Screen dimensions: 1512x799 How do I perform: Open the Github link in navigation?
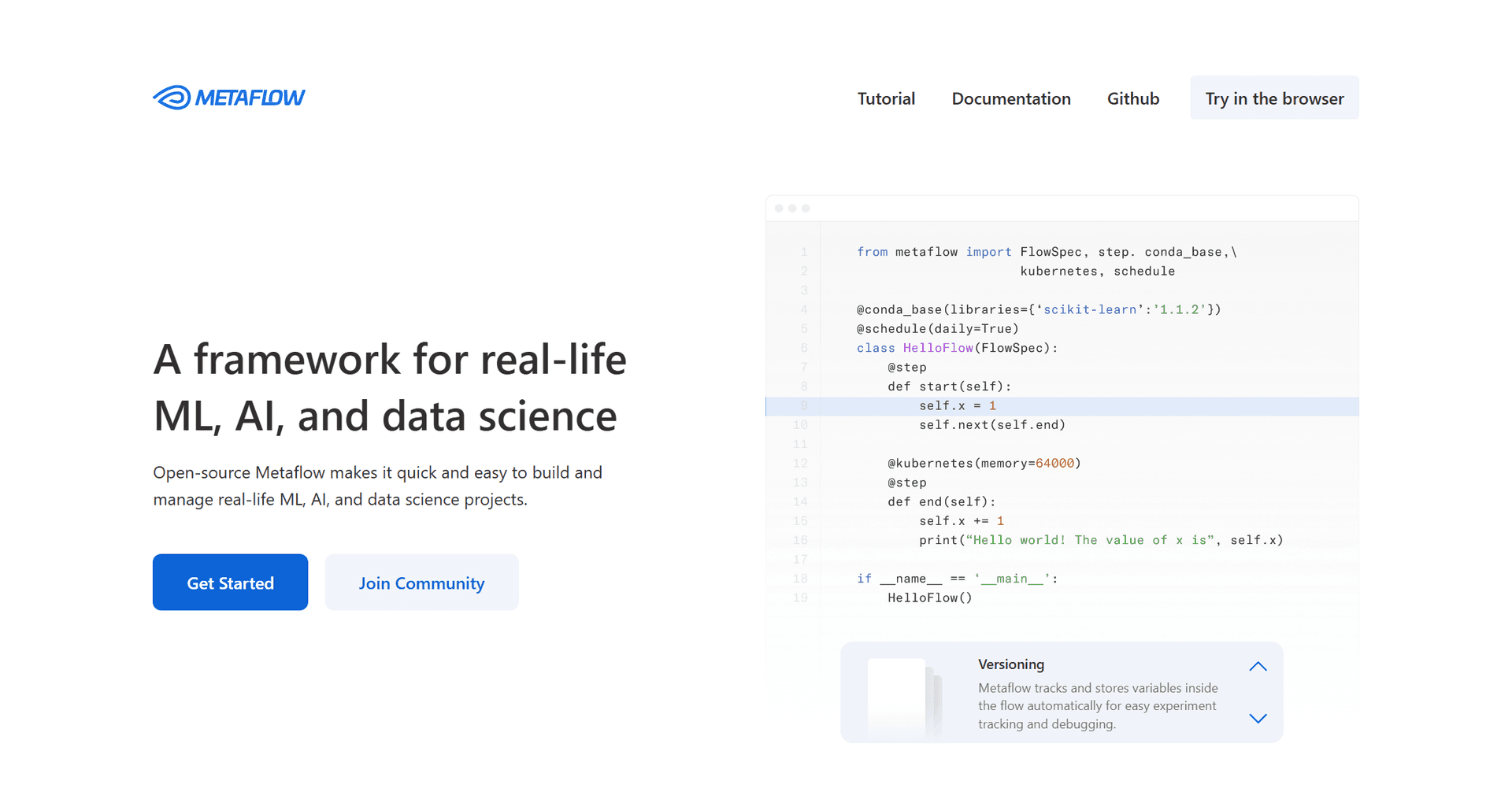click(x=1132, y=98)
